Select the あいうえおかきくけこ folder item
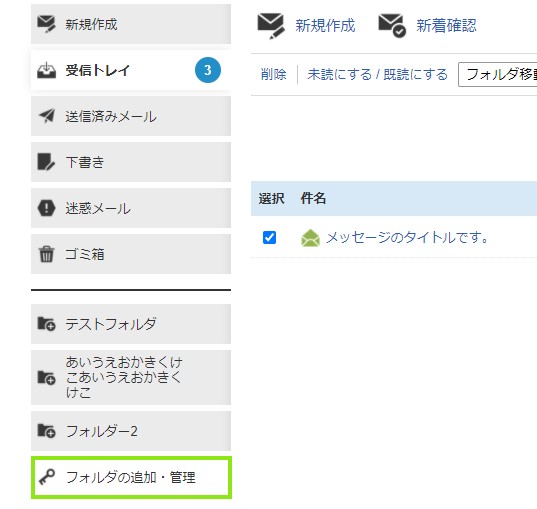This screenshot has width=537, height=509. click(131, 377)
